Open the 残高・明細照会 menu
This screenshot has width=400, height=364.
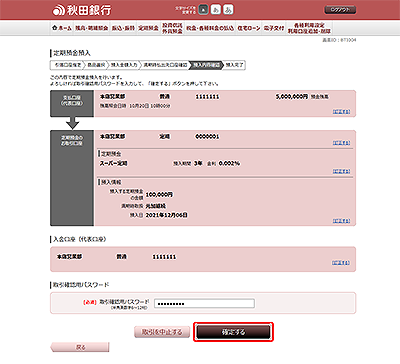click(x=92, y=28)
